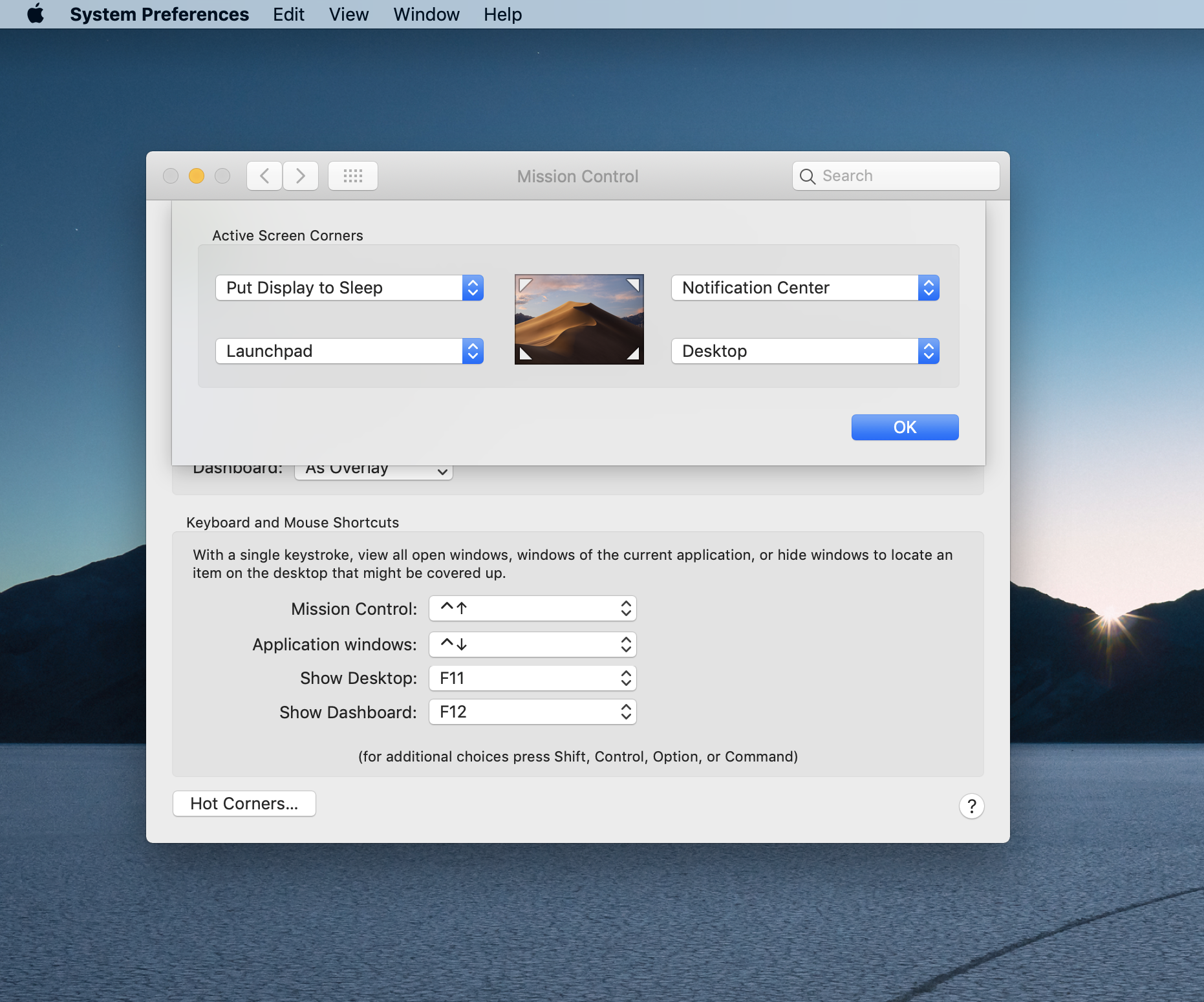This screenshot has height=1002, width=1204.
Task: Adjust the Show Dashboard F12 stepper
Action: 625,711
